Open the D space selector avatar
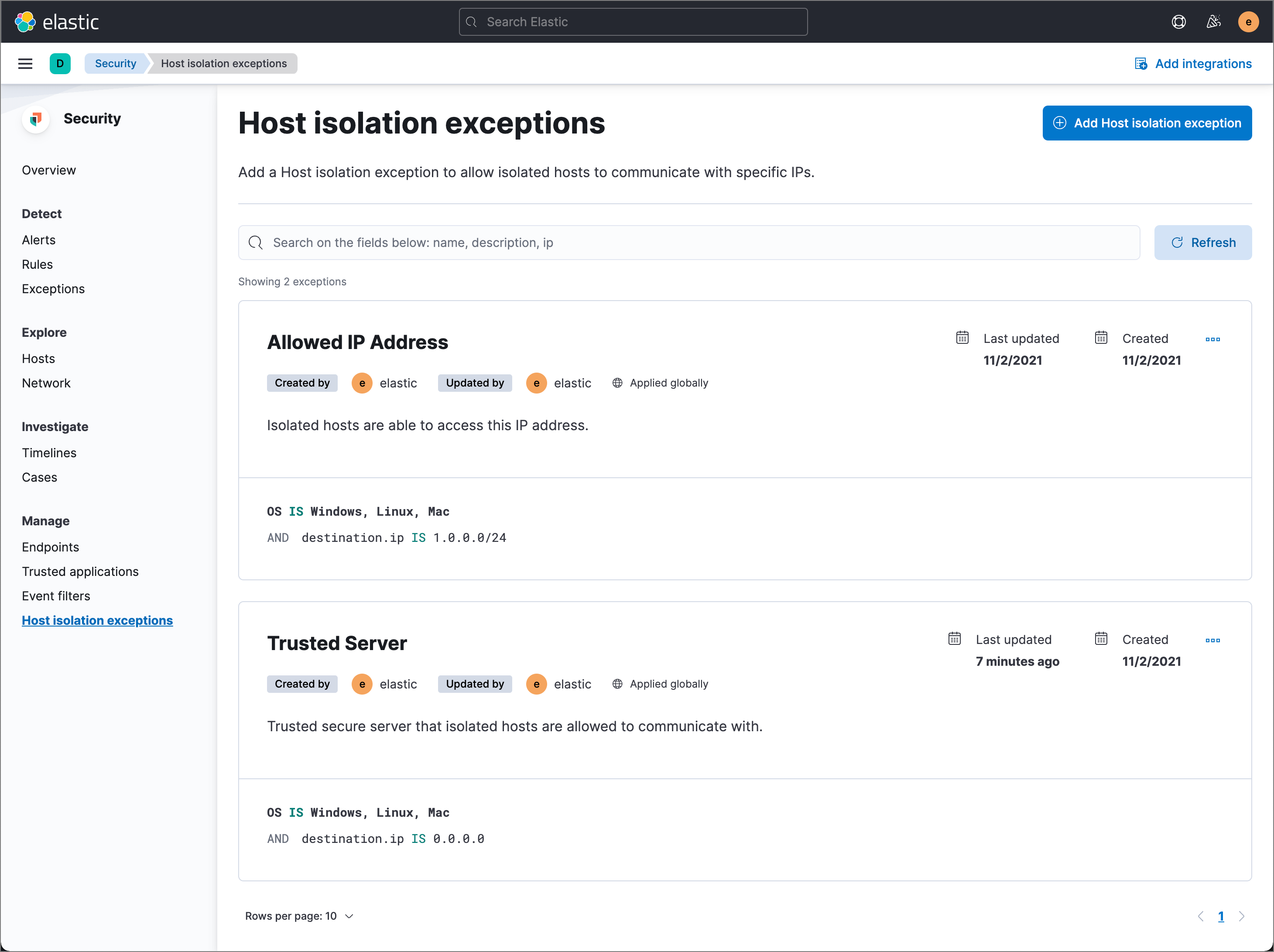The image size is (1274, 952). point(60,63)
